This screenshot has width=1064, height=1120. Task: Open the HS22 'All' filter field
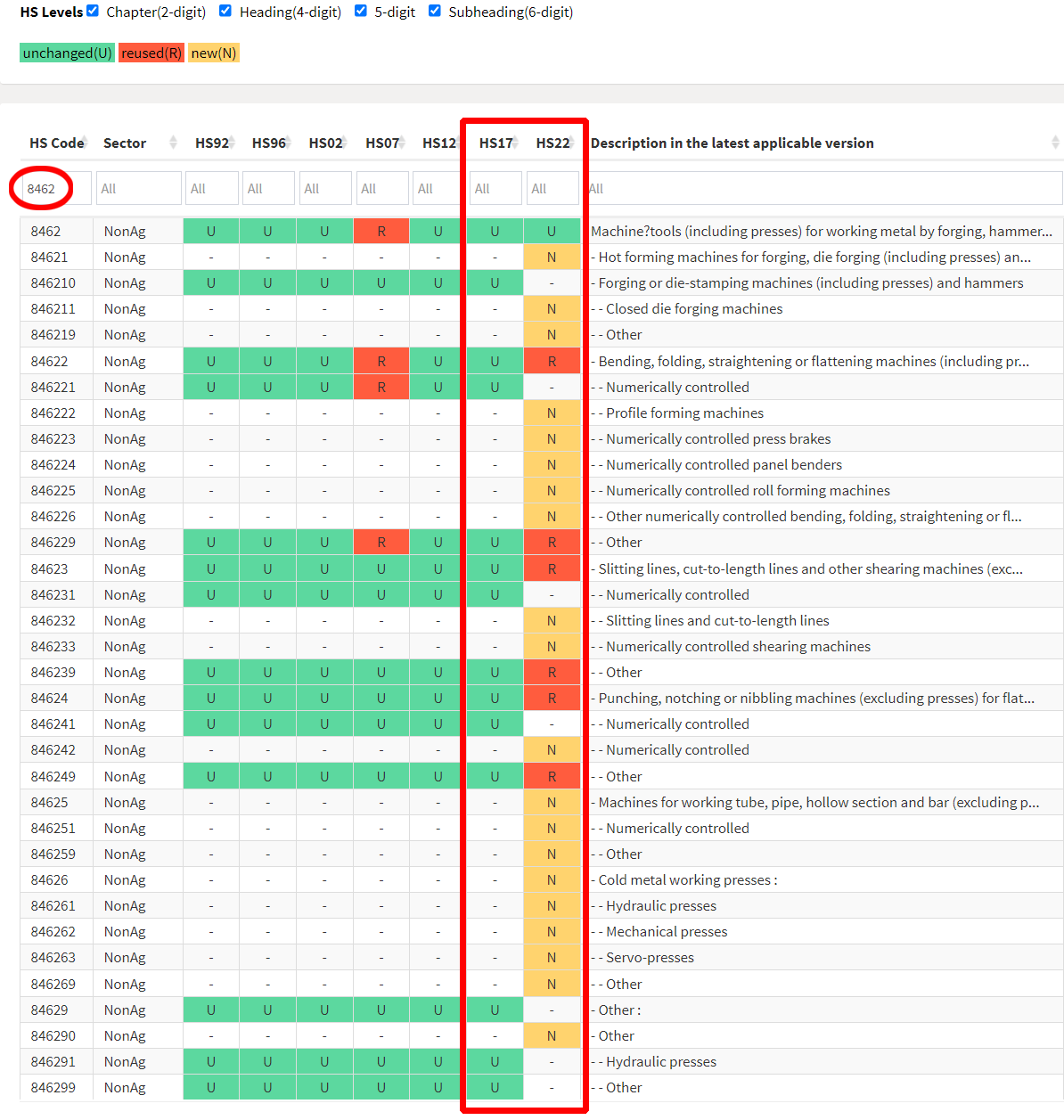click(x=552, y=189)
